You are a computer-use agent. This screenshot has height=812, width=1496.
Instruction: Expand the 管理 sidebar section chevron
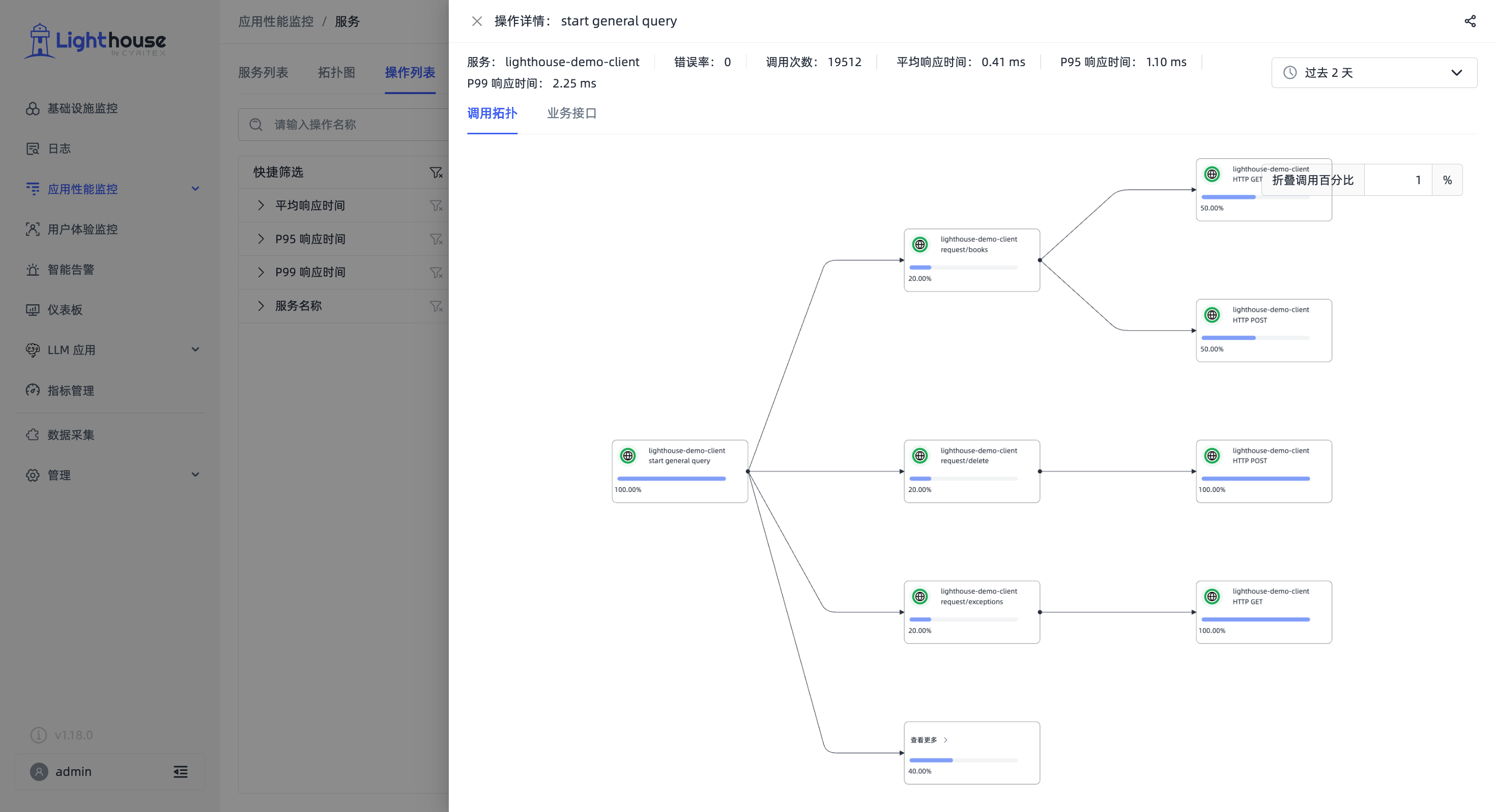tap(195, 475)
